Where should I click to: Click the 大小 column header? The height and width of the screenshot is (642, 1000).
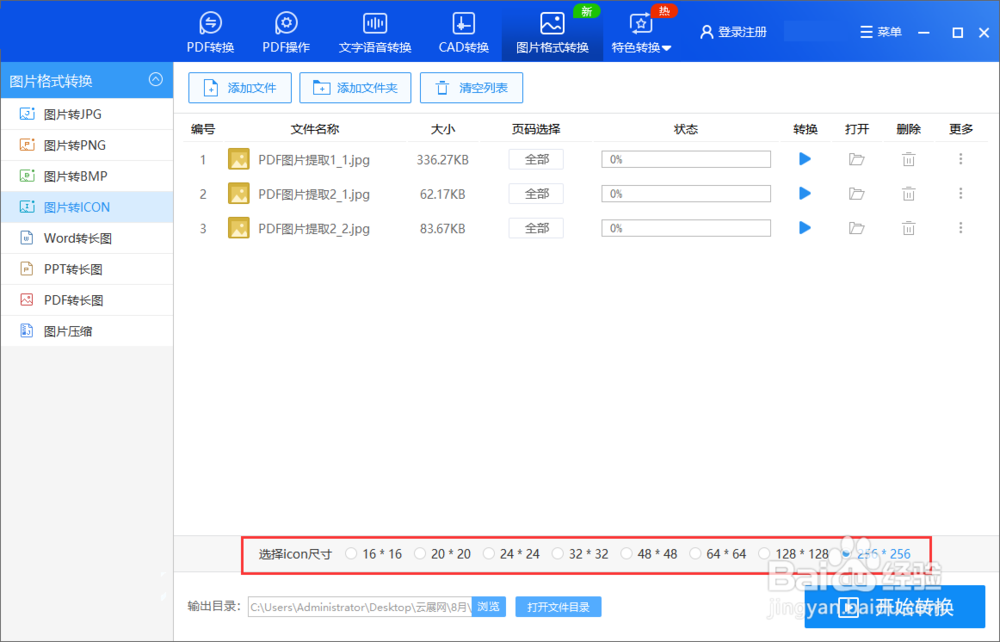pos(443,129)
